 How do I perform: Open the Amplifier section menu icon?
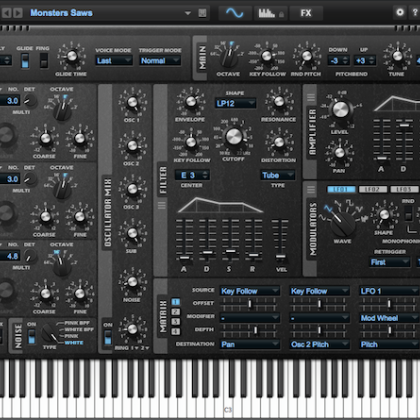[x=311, y=97]
